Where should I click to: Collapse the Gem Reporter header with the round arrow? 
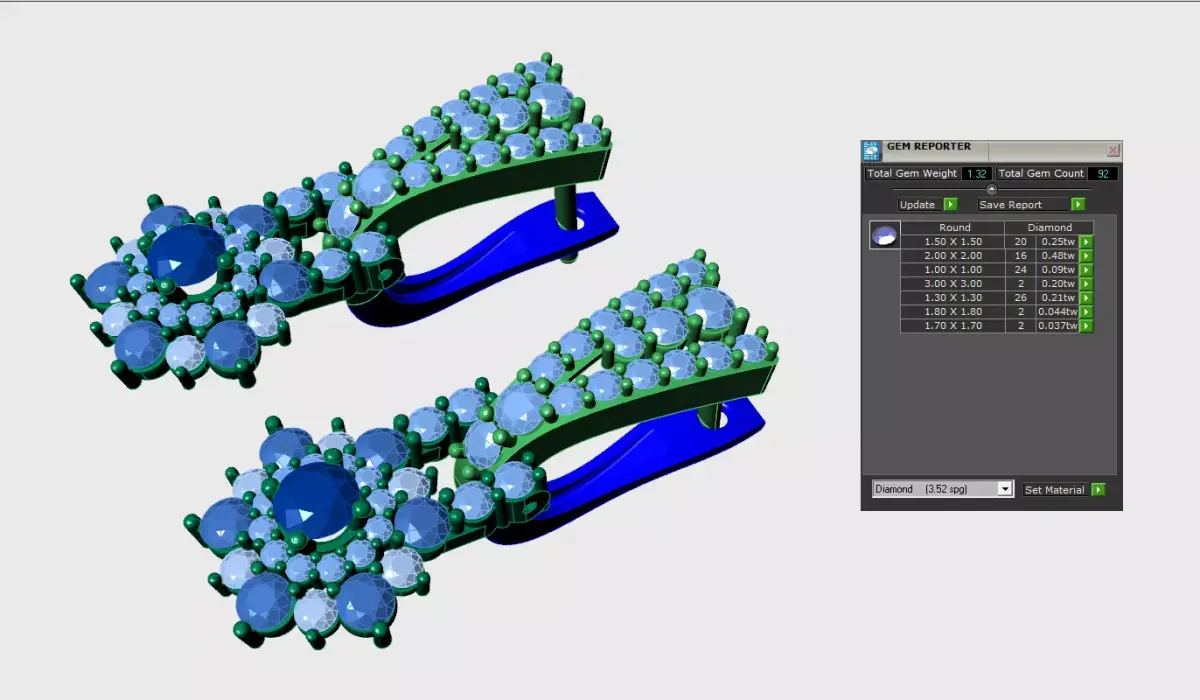point(991,189)
